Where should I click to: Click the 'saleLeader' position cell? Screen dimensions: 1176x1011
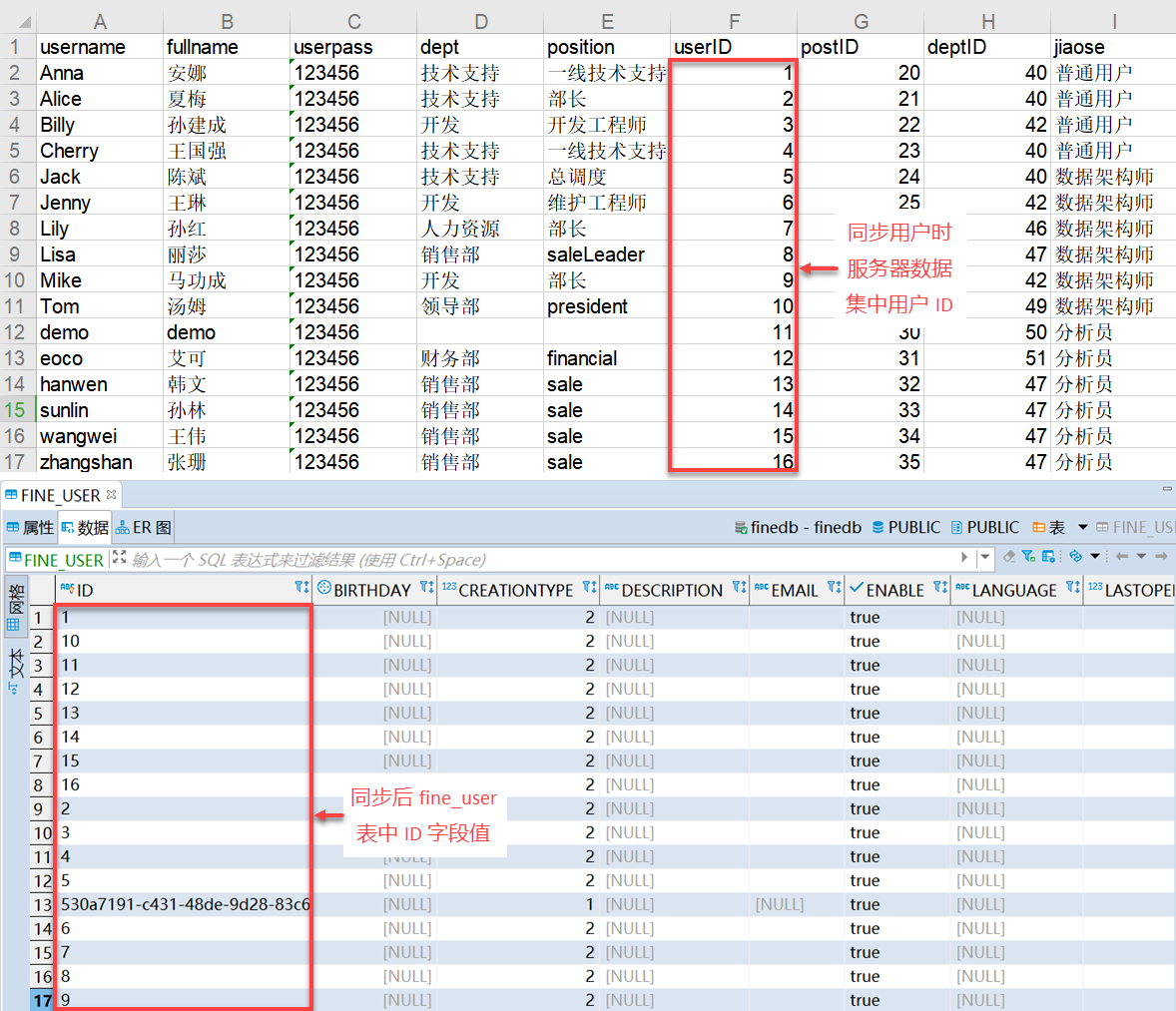[x=607, y=254]
